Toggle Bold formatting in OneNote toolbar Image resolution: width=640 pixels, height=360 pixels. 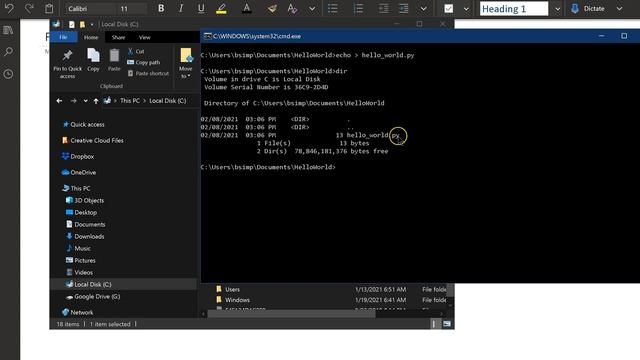point(161,9)
